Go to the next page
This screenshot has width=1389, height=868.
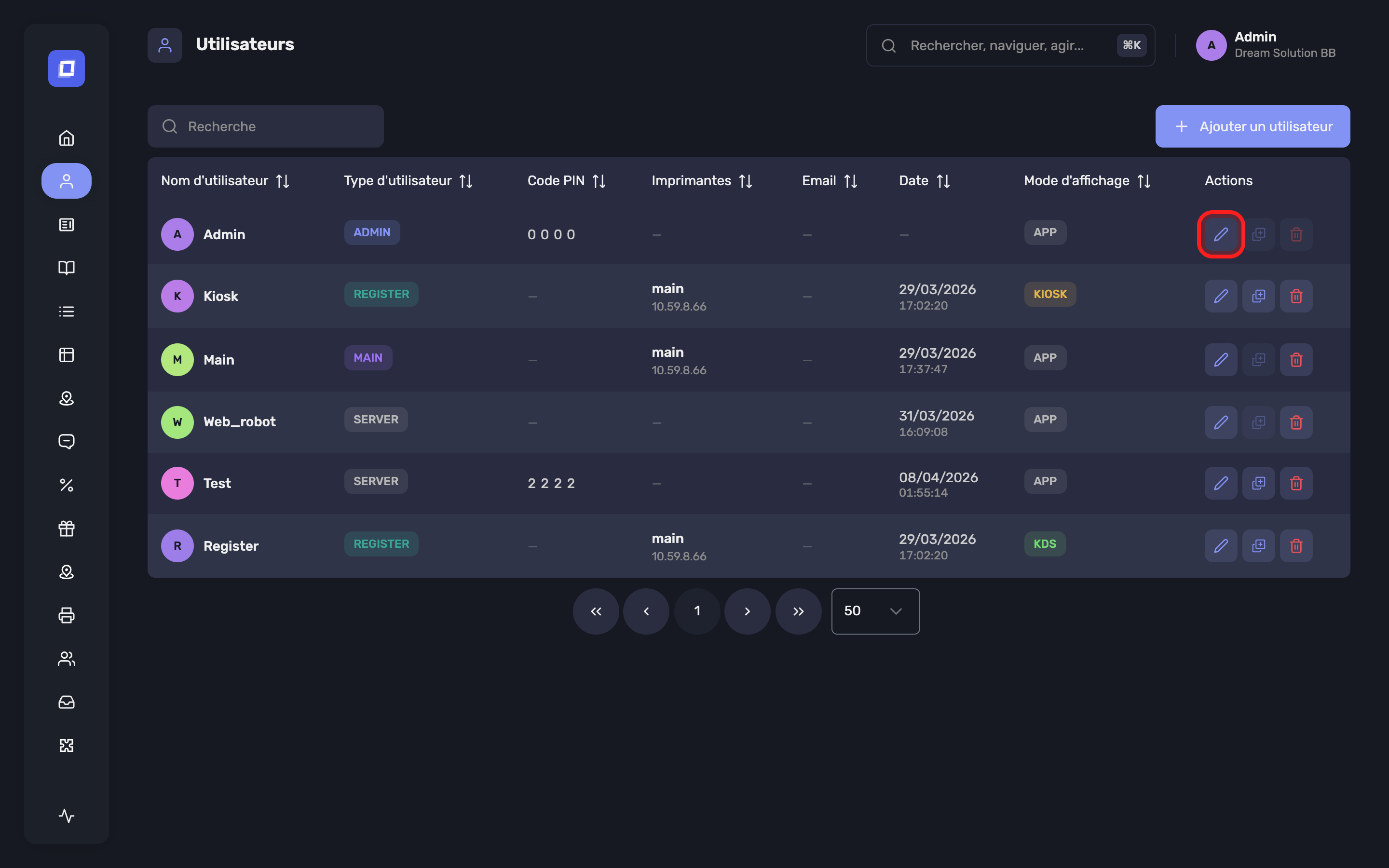(747, 611)
